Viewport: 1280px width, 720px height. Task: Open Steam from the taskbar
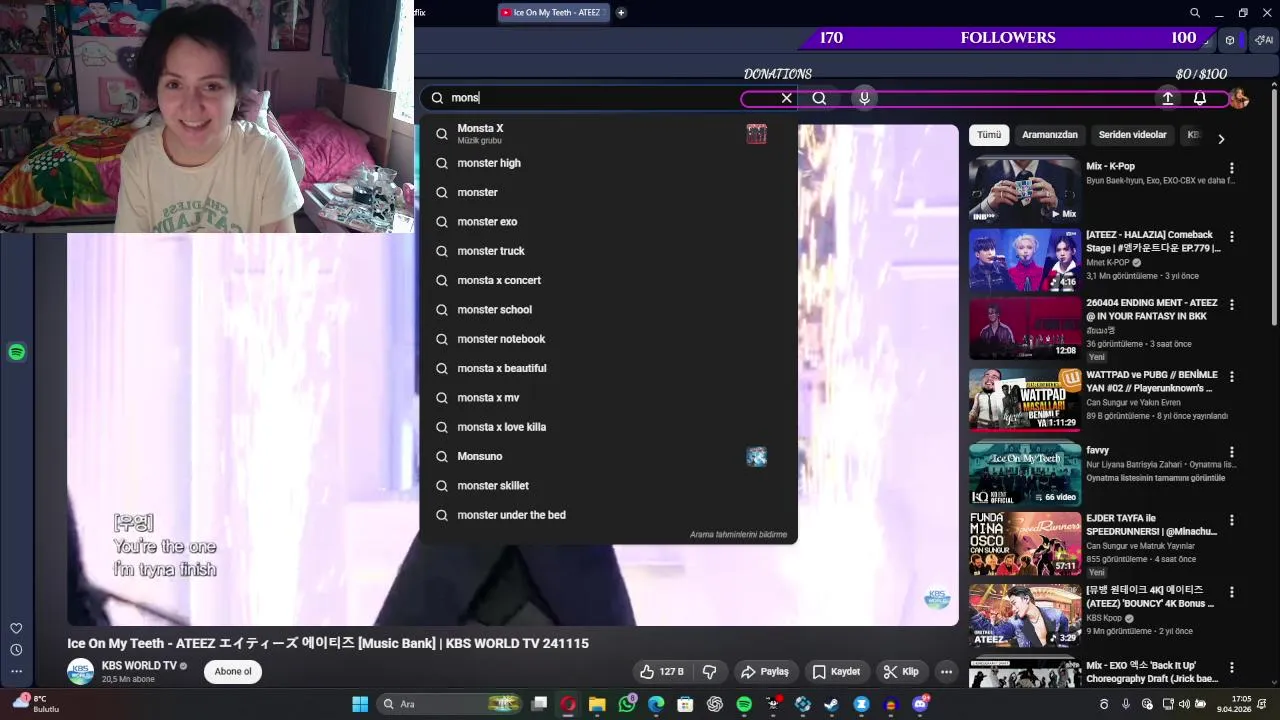click(832, 704)
